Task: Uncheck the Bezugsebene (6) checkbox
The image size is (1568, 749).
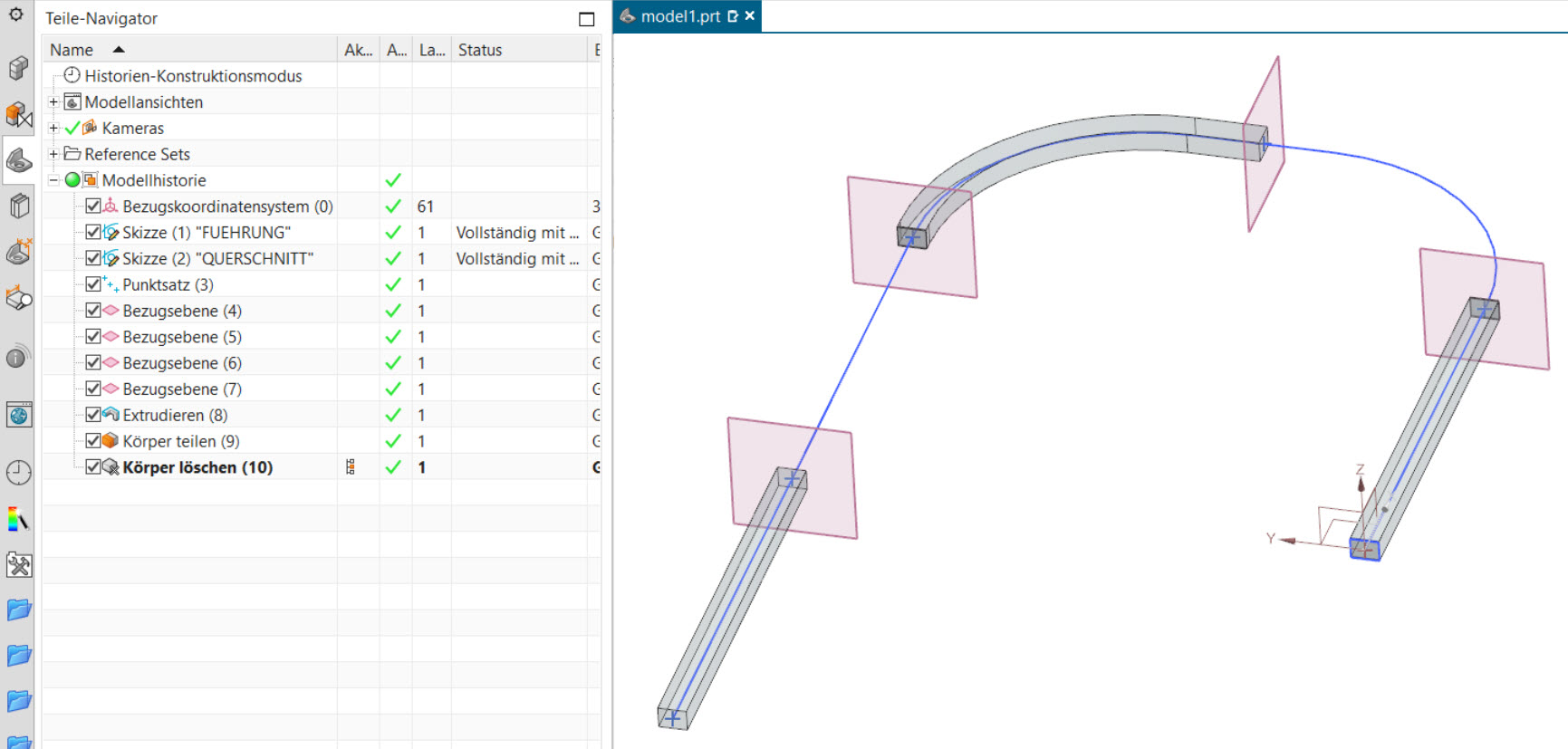Action: (x=93, y=362)
